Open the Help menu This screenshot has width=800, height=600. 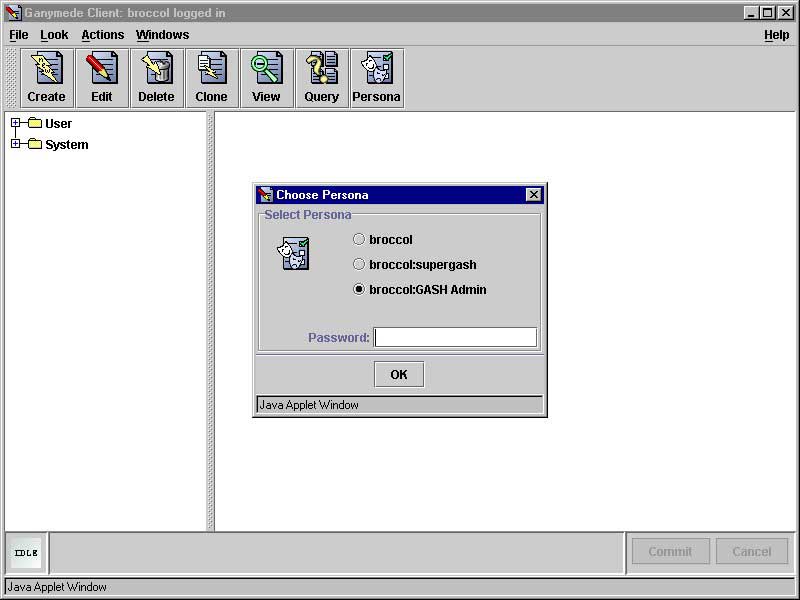click(776, 35)
